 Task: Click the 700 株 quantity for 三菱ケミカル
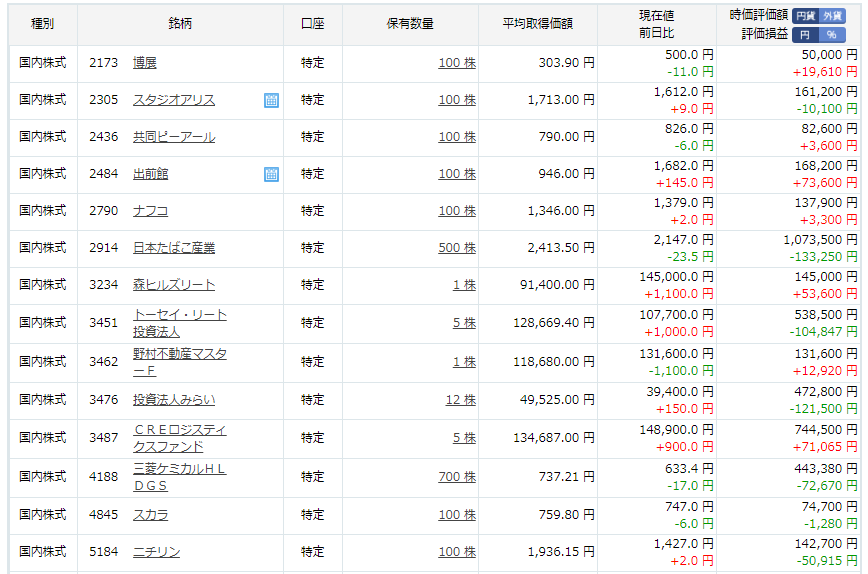click(x=457, y=477)
